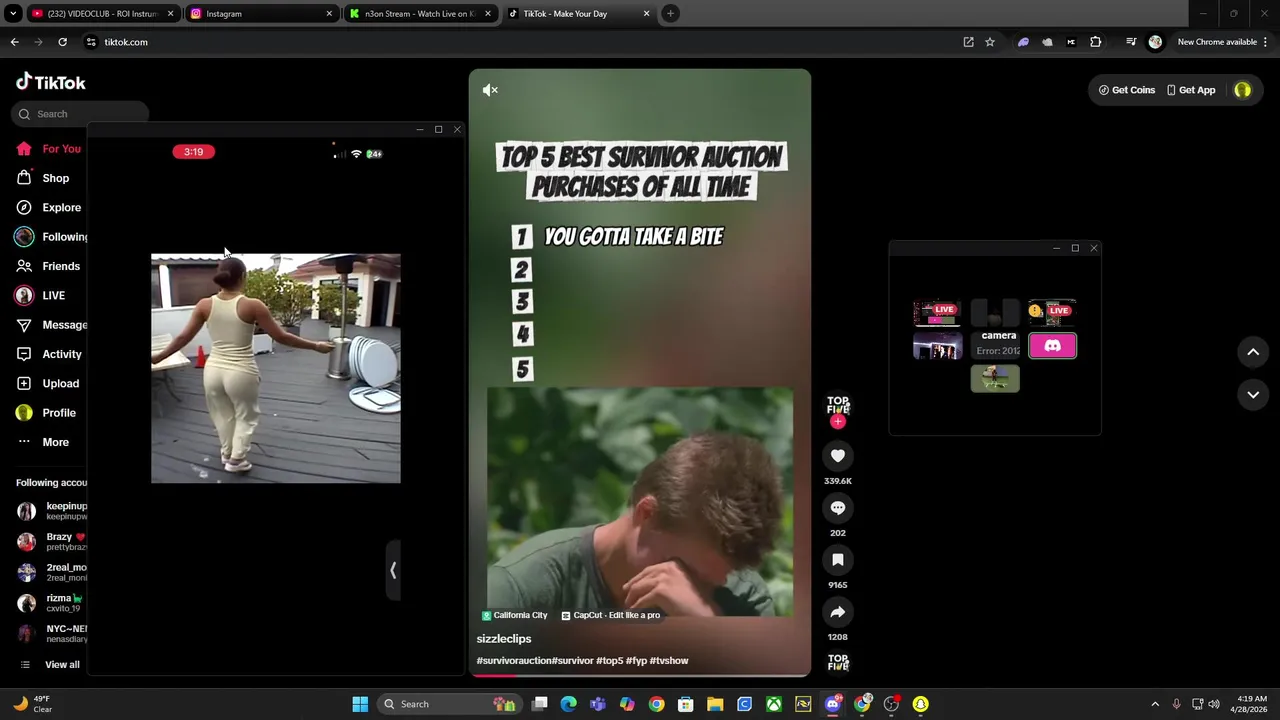Open the profile avatar menu top right
The width and height of the screenshot is (1280, 720).
[x=1242, y=90]
